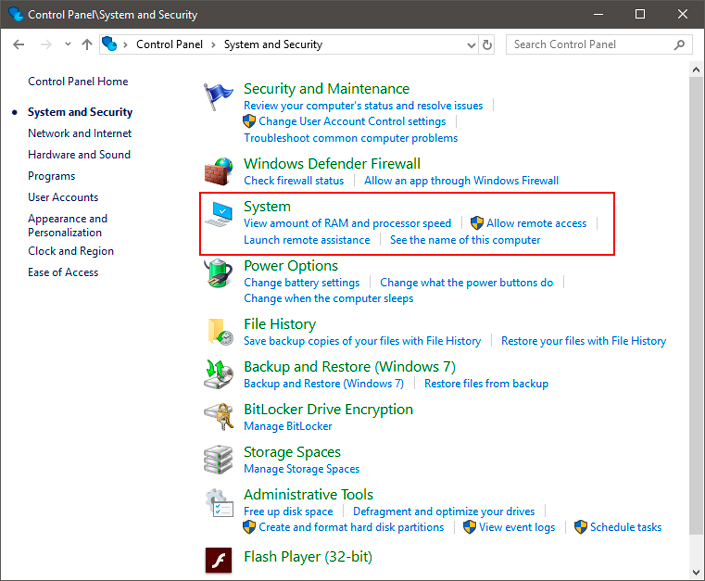705x581 pixels.
Task: Open Network and Internet category
Action: [x=80, y=133]
